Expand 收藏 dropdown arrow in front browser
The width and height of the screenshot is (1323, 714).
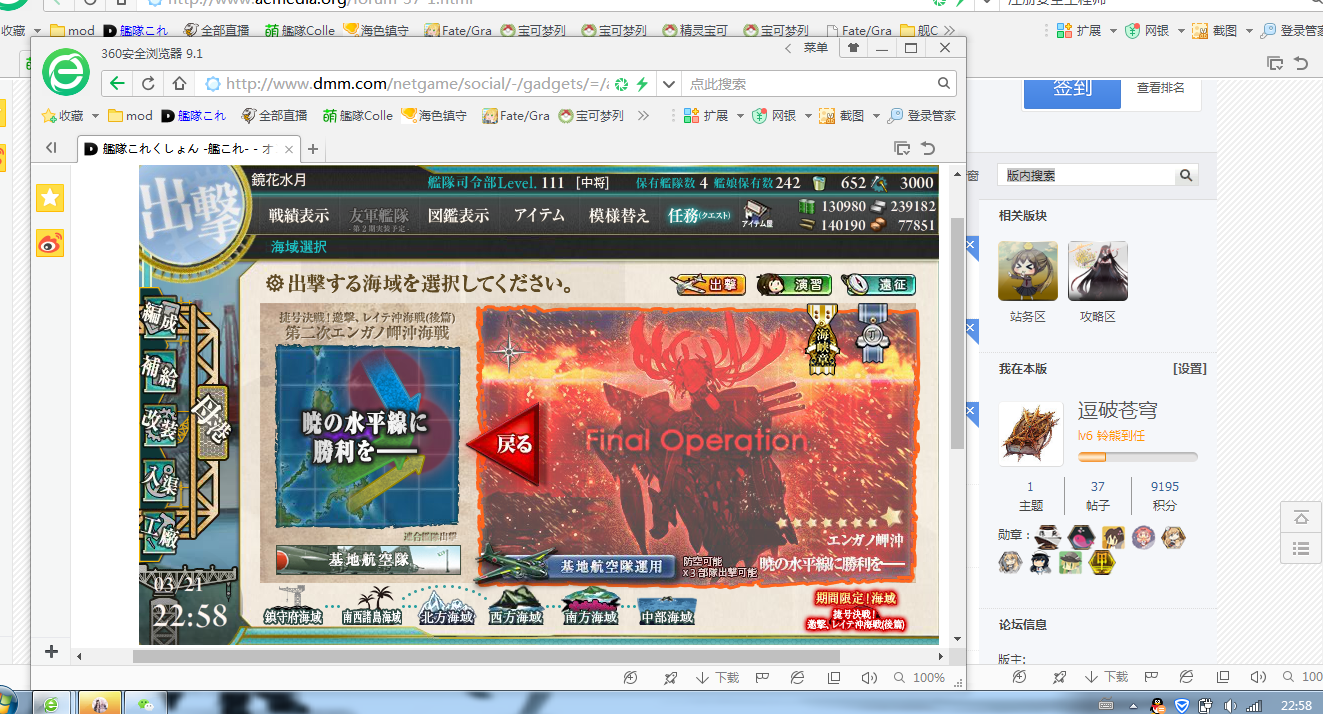coord(94,116)
